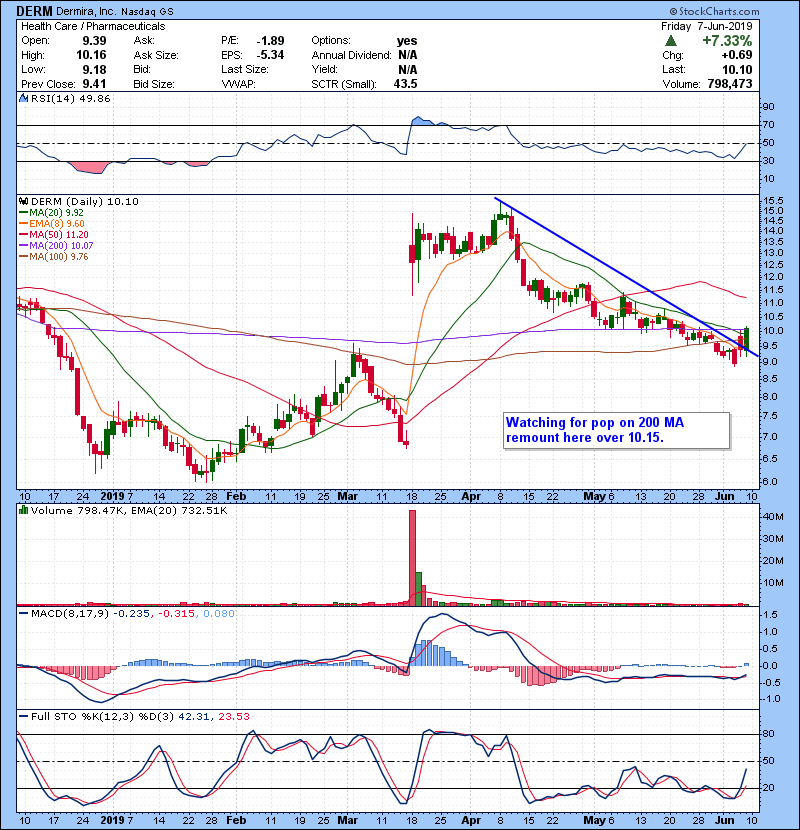Click the green up-triangle next to +7.33%
Image resolution: width=800 pixels, height=830 pixels.
(671, 41)
